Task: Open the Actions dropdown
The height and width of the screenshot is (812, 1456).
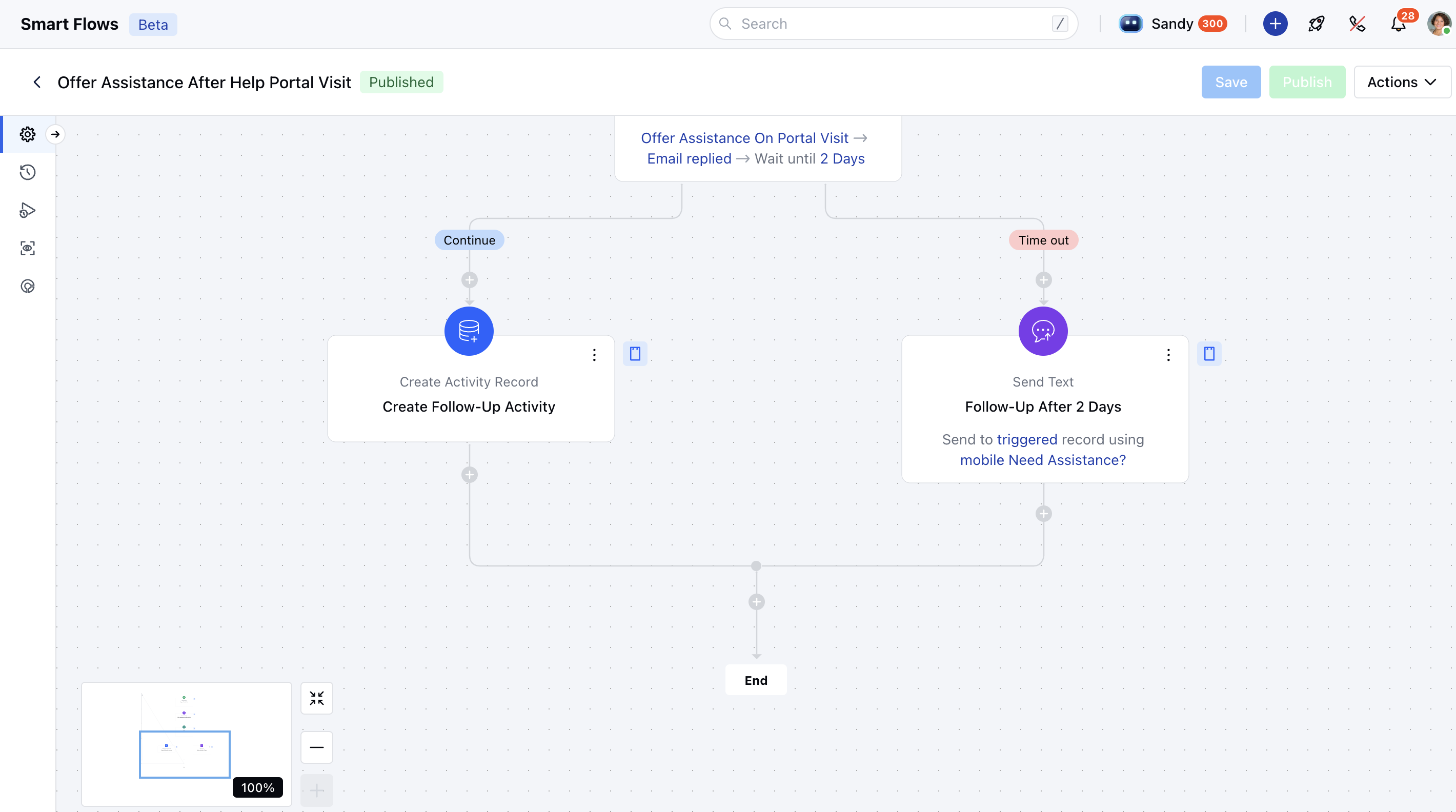Action: [x=1402, y=83]
